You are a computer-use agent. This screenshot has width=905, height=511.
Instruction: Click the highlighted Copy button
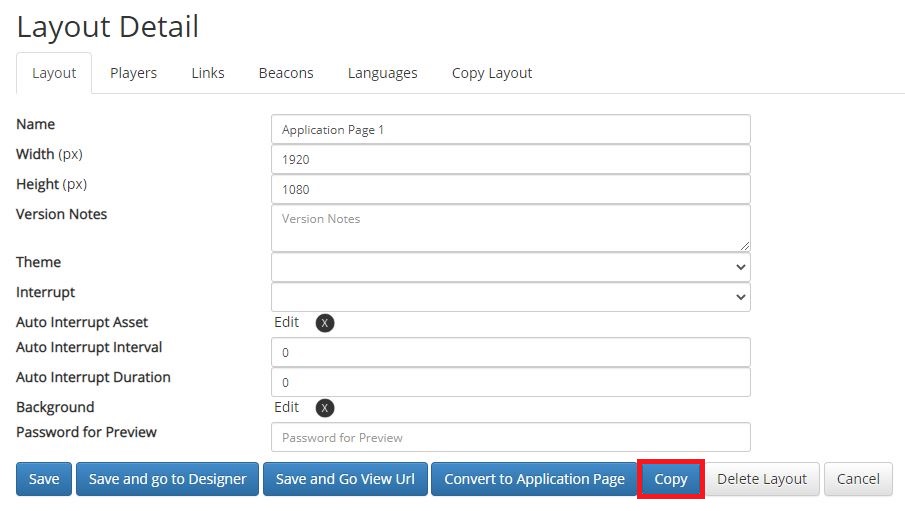[671, 479]
